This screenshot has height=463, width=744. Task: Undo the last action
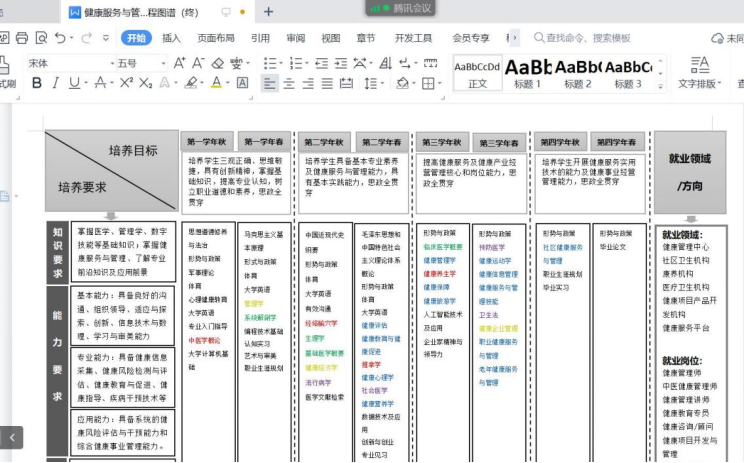point(61,38)
